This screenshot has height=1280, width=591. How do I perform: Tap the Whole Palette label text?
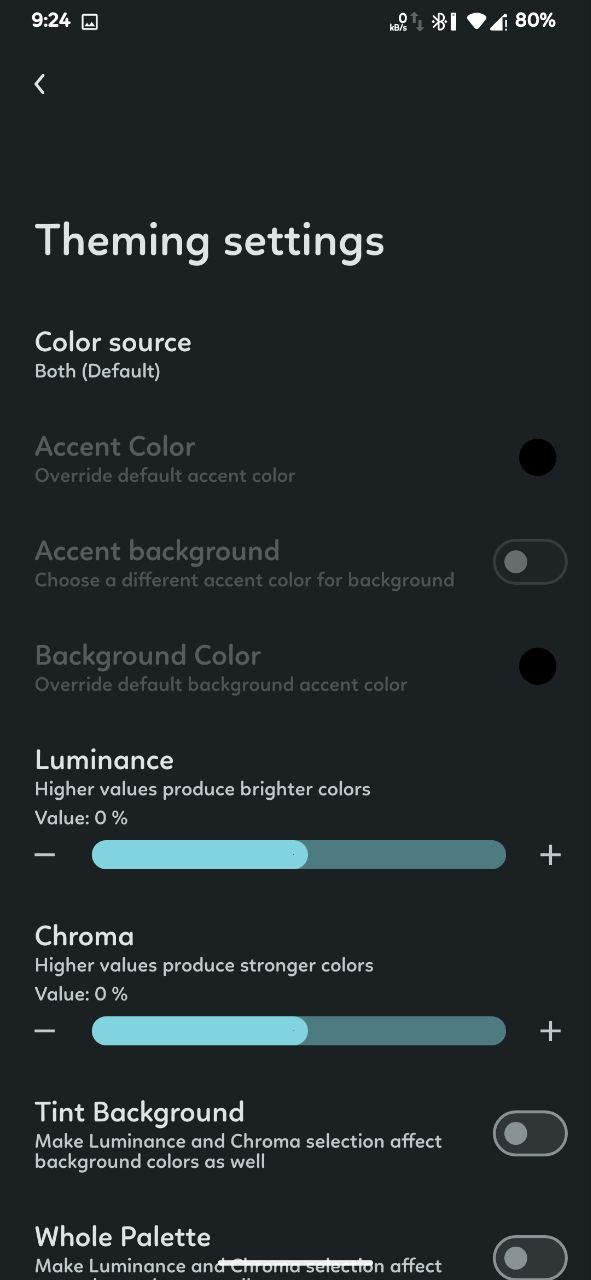(x=123, y=1237)
